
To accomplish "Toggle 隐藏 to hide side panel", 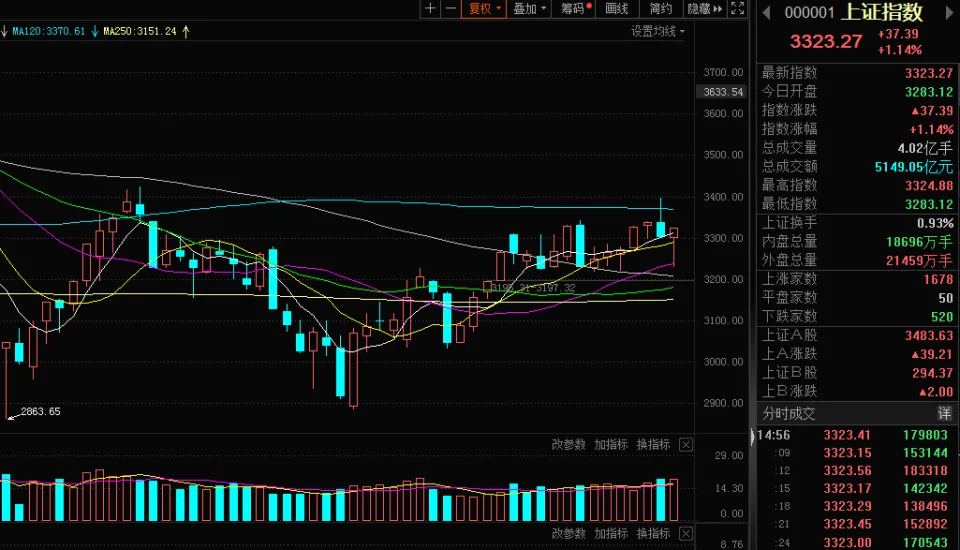I will 705,9.
